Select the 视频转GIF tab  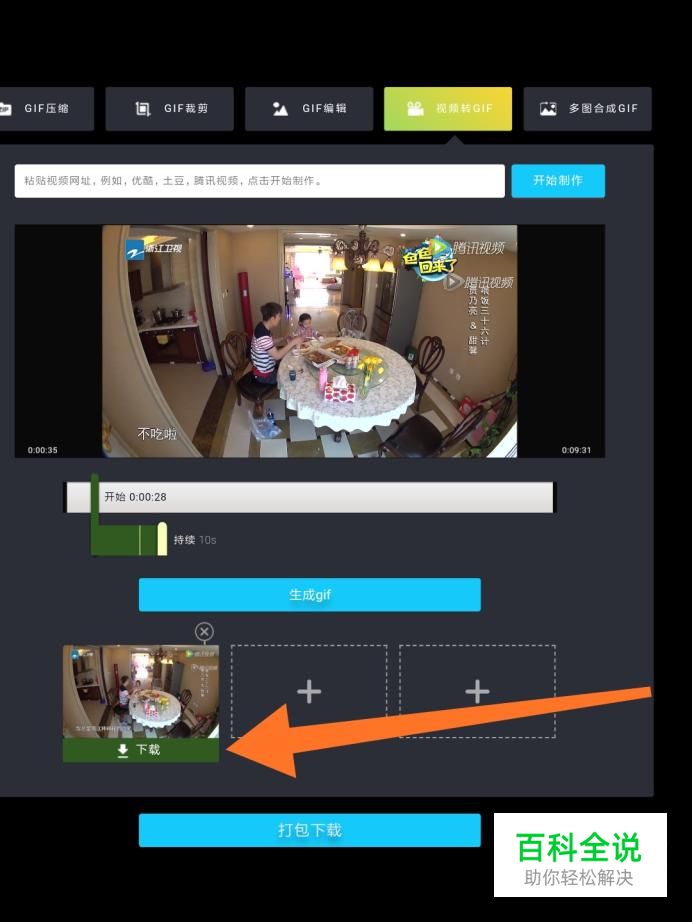[x=448, y=109]
